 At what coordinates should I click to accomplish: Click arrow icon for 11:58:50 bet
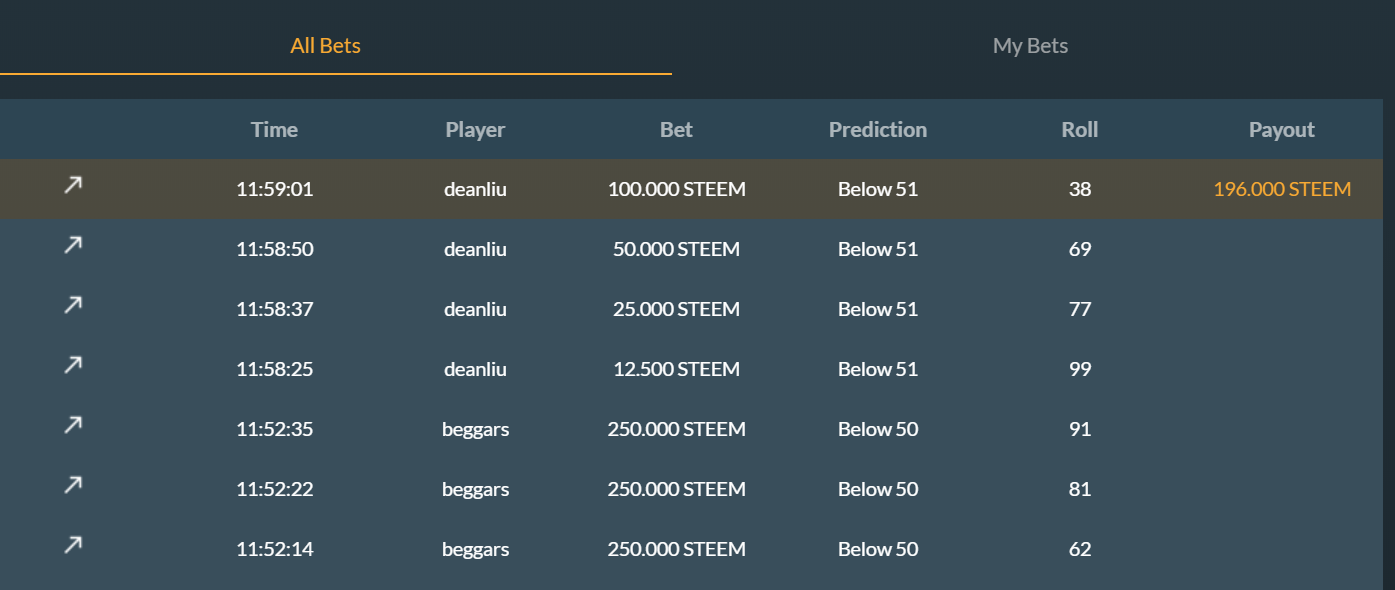point(73,245)
